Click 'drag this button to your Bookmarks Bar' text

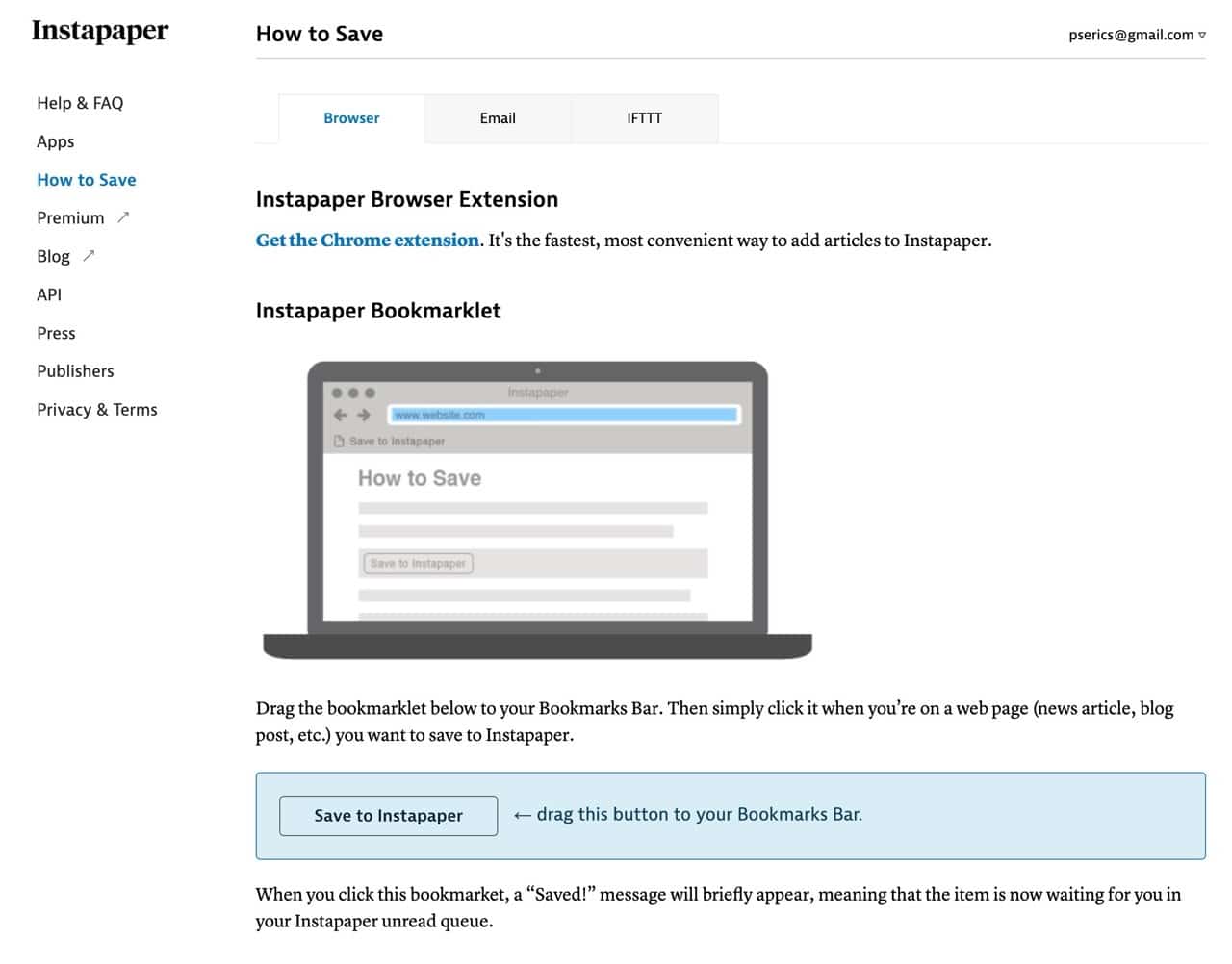(700, 814)
